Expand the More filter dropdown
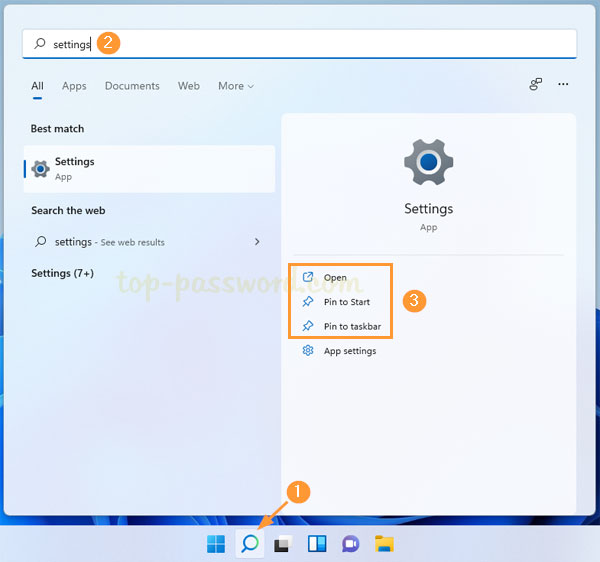The width and height of the screenshot is (600, 562). [x=236, y=86]
